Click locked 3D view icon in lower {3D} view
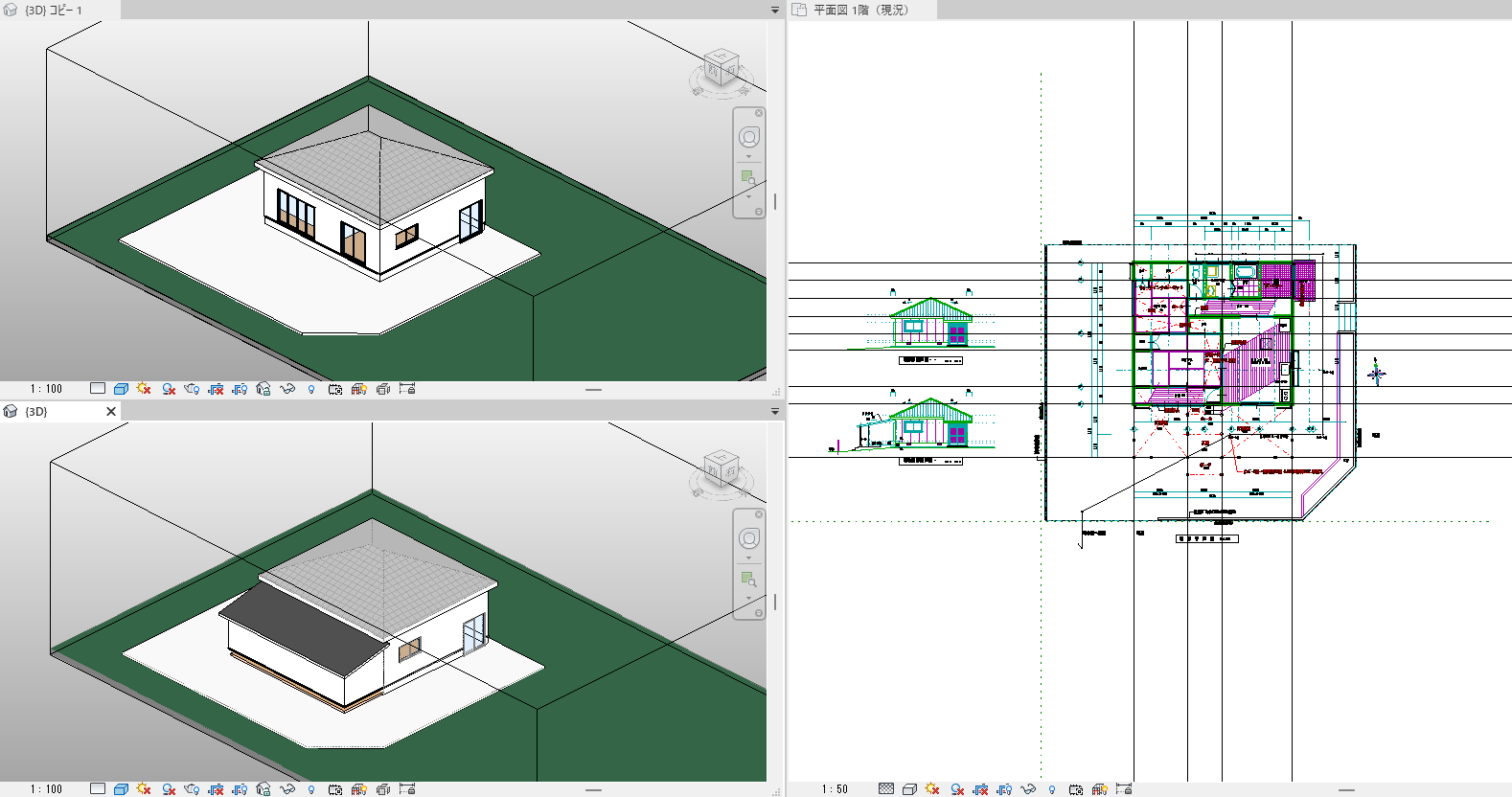This screenshot has width=1512, height=797. [x=263, y=789]
